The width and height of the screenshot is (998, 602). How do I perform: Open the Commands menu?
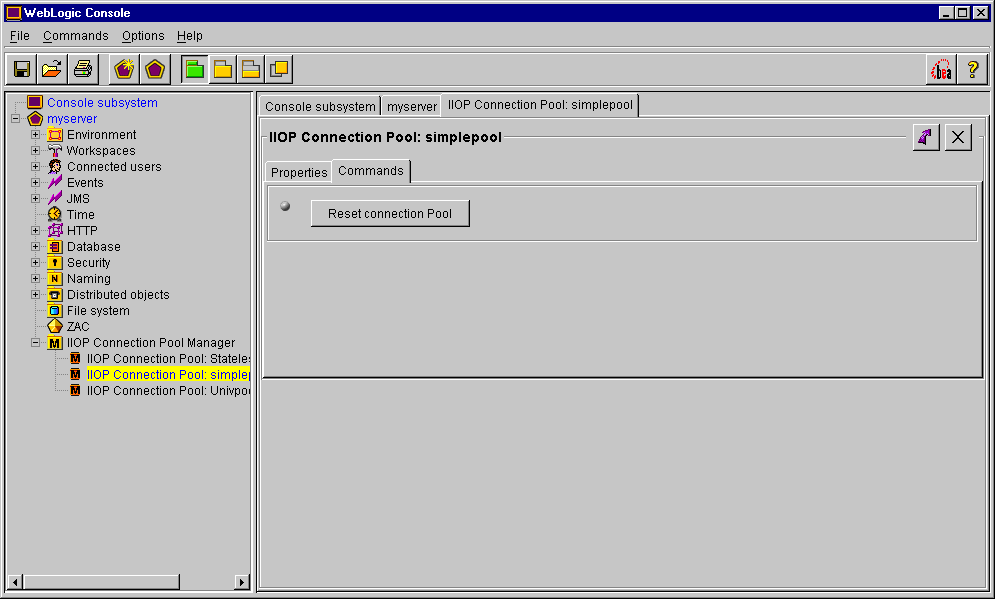coord(76,36)
